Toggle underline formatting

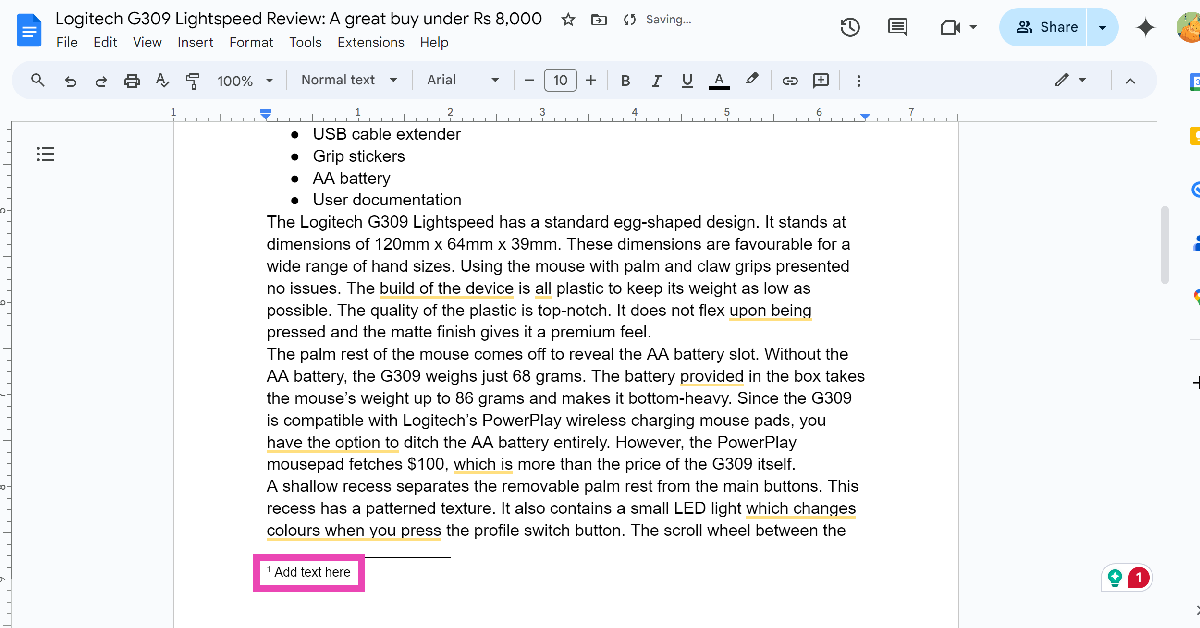(x=687, y=80)
